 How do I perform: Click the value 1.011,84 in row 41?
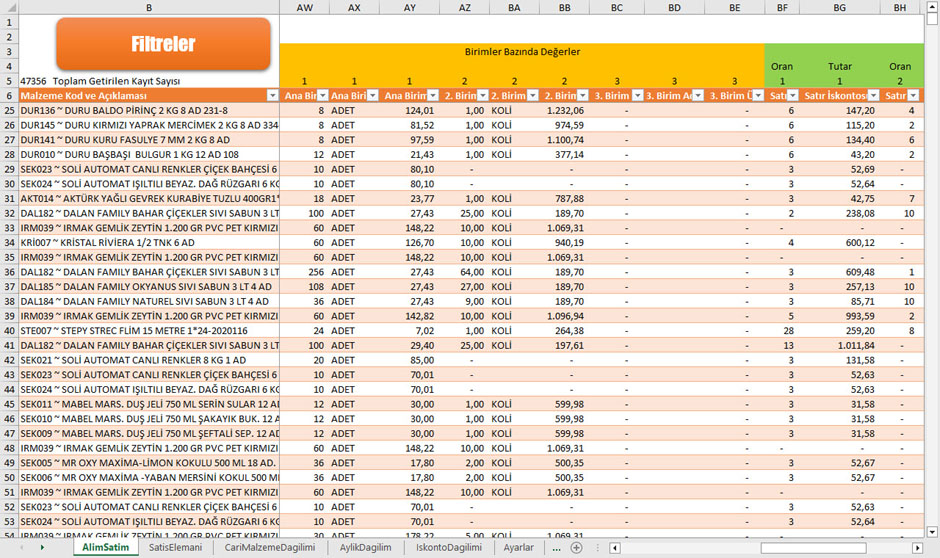[x=855, y=346]
